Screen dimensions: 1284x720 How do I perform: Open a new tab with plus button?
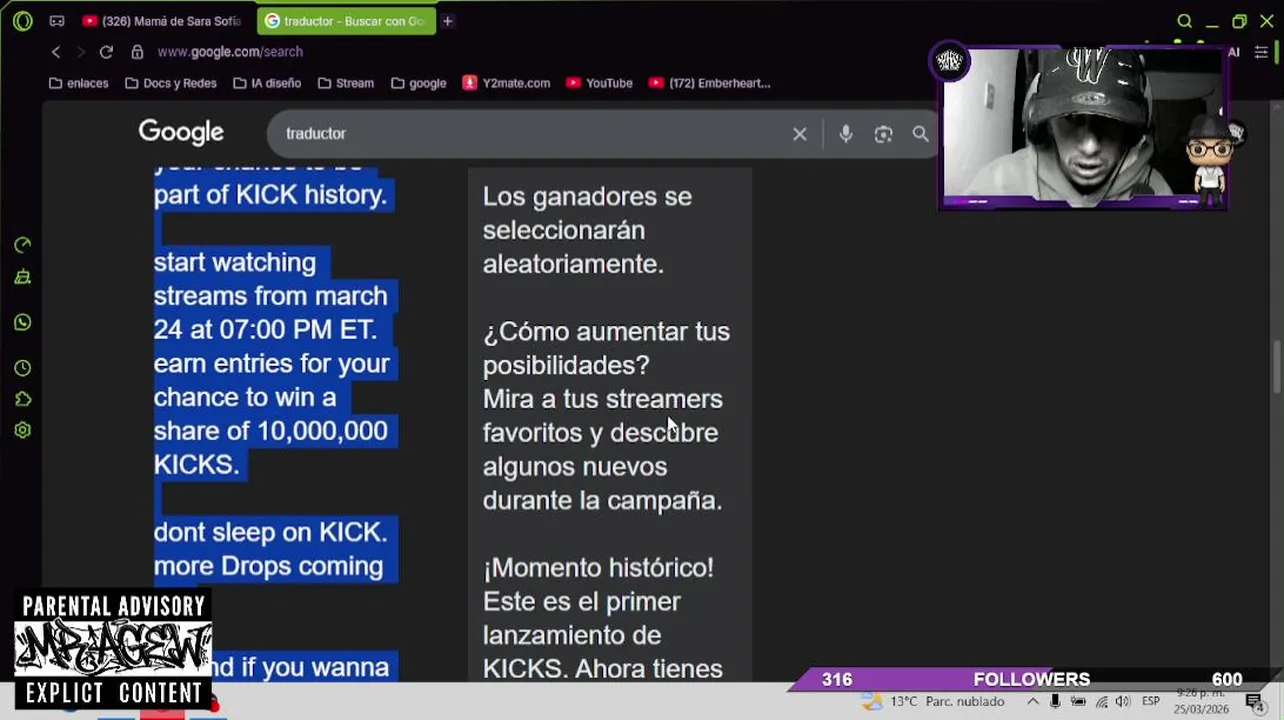(x=448, y=21)
